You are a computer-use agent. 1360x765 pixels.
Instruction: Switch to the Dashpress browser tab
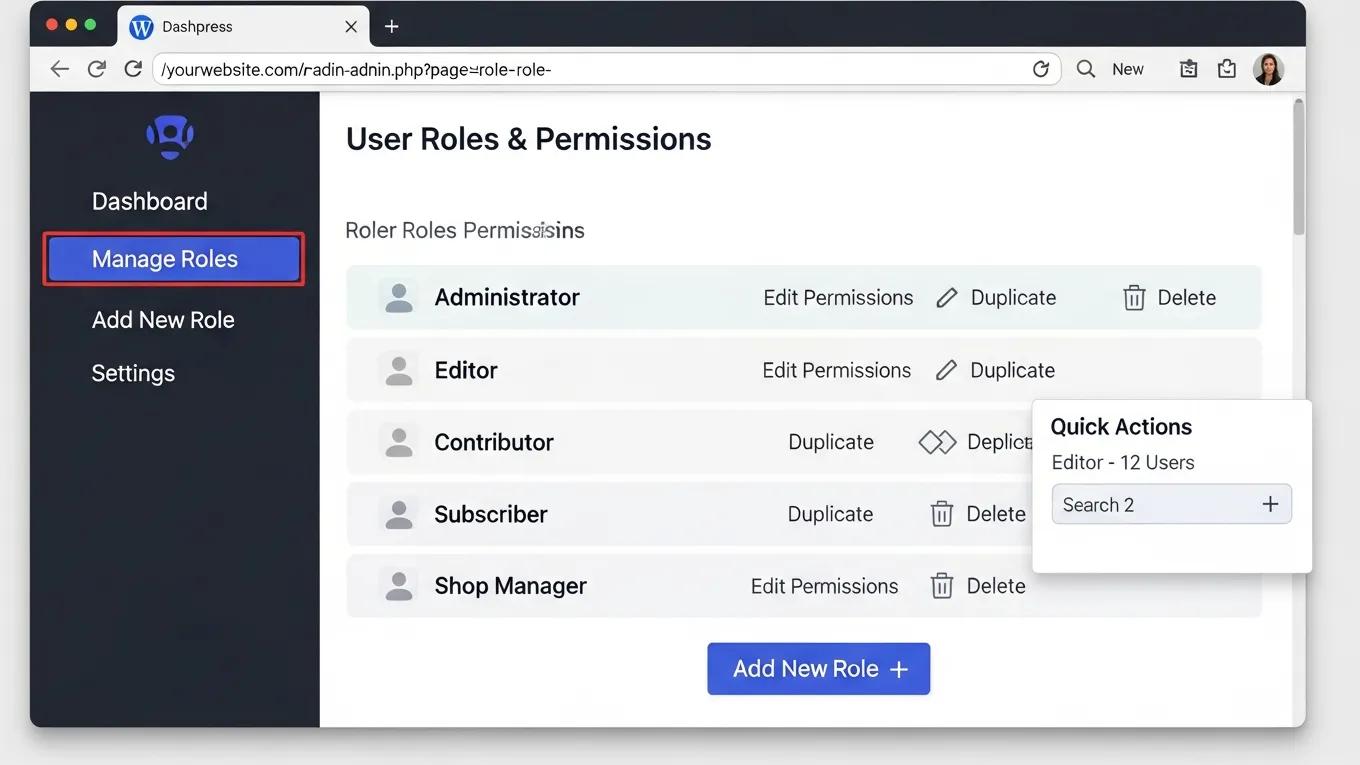pos(243,27)
